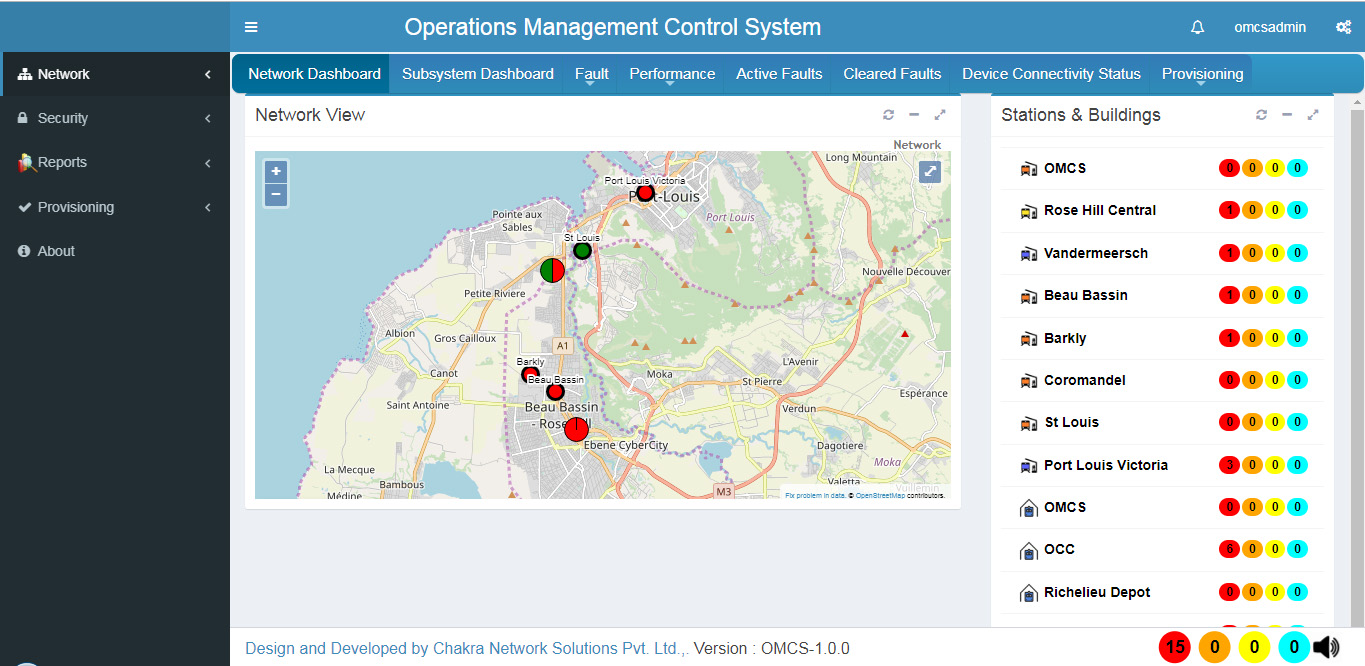This screenshot has width=1365, height=666.
Task: Toggle map fullscreen button
Action: click(x=930, y=171)
